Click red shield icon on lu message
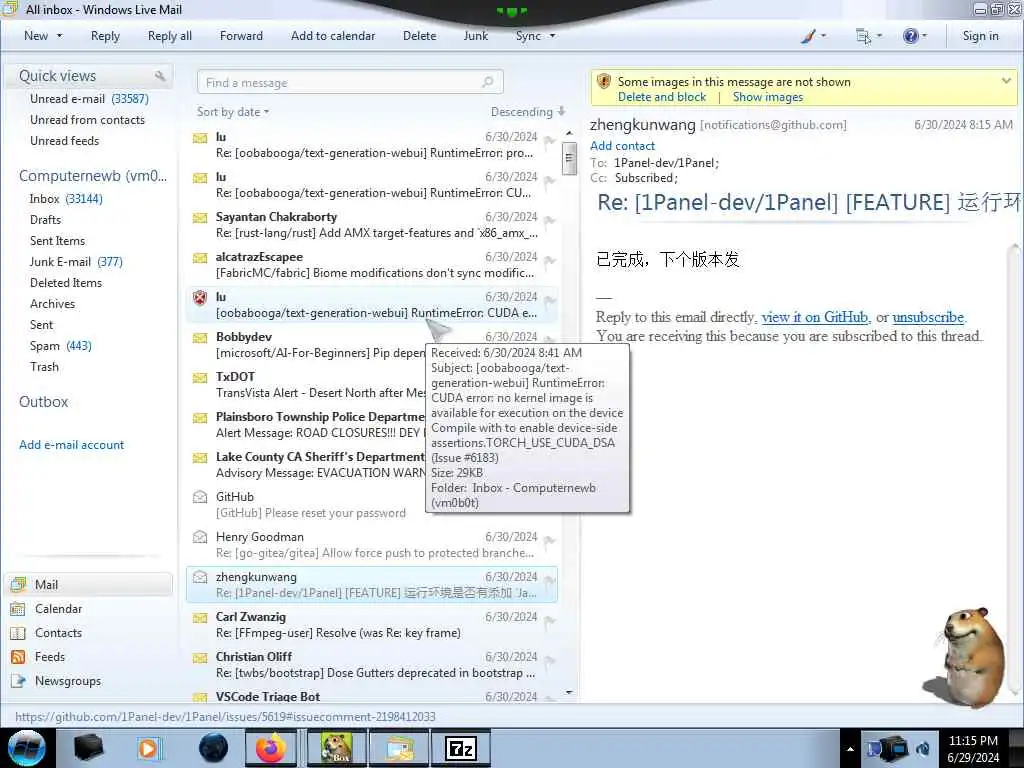 pos(200,298)
